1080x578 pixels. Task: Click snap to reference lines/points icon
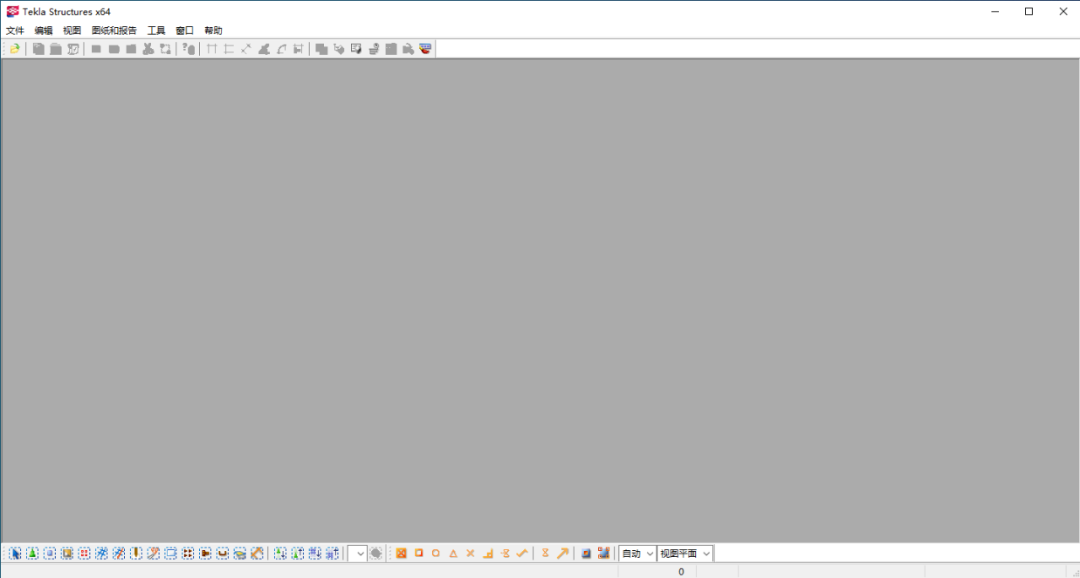586,553
